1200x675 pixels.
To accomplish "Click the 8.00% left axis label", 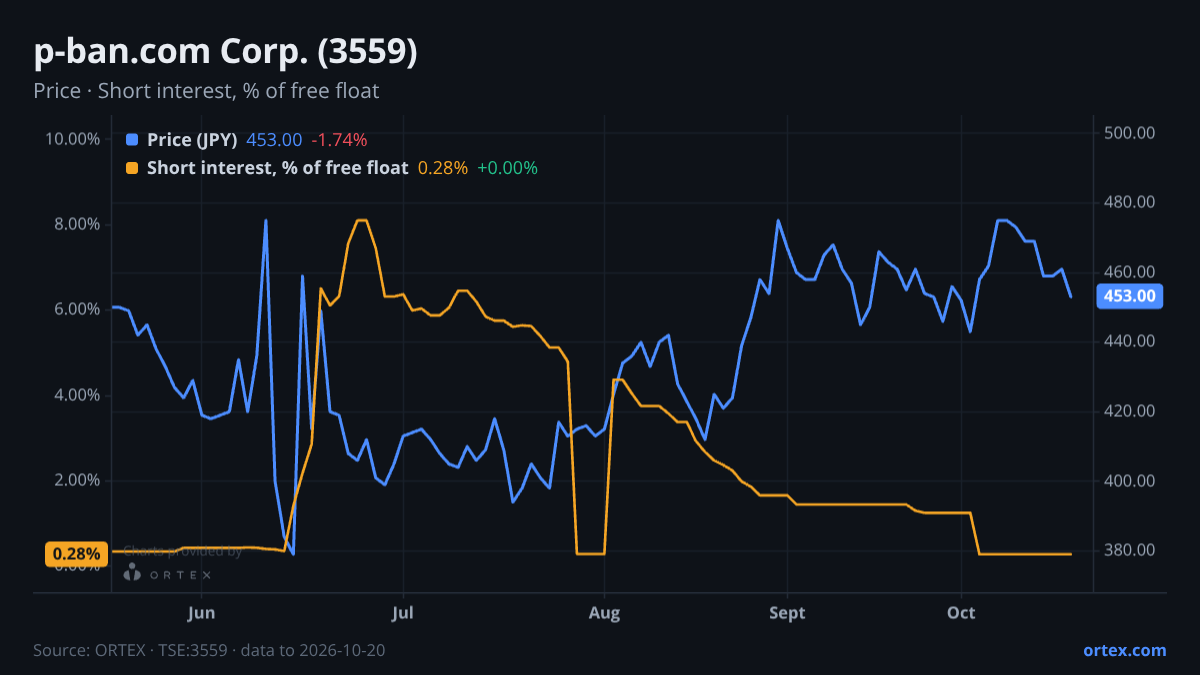I will (x=76, y=224).
